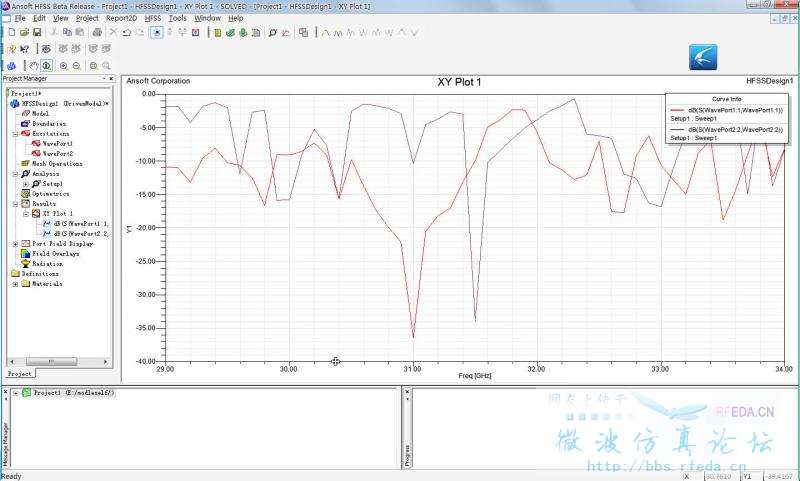Click the Fit All zoom icon

point(93,66)
